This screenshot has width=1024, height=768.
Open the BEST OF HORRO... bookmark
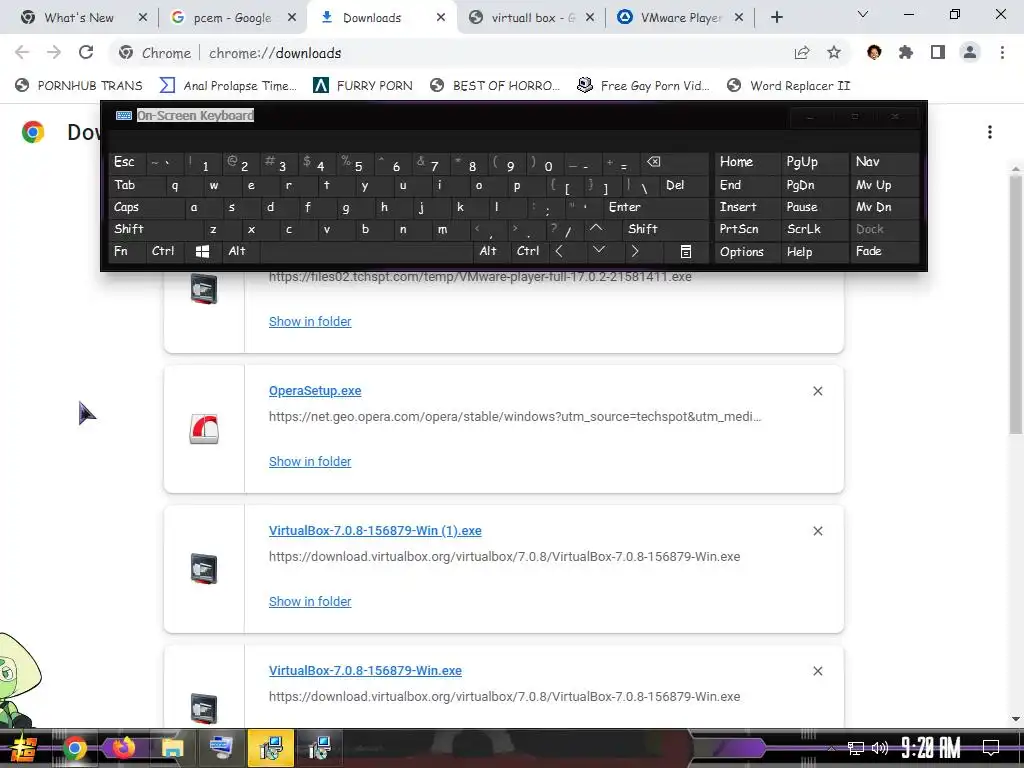click(495, 86)
